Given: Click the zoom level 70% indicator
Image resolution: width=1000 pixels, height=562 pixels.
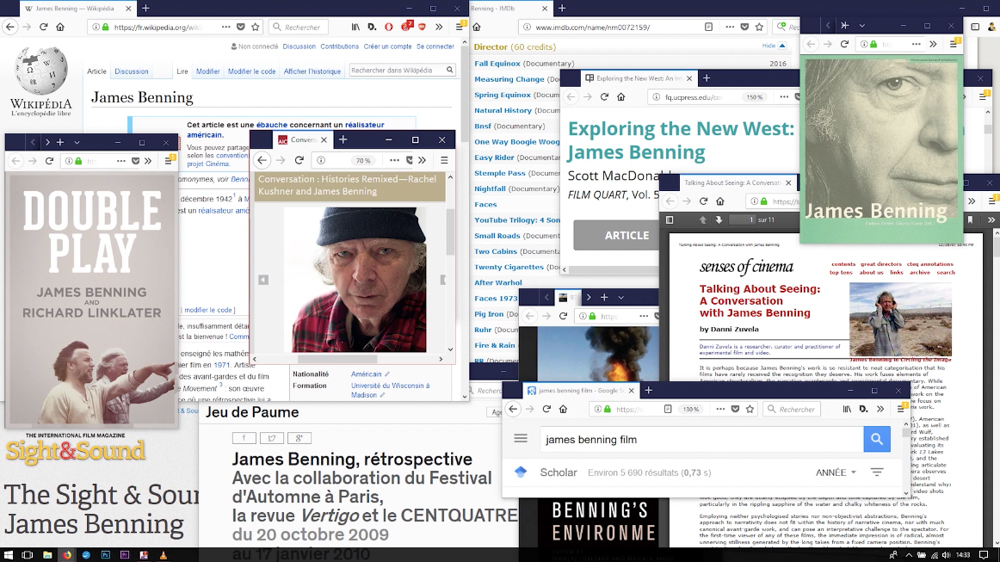Looking at the screenshot, I should pyautogui.click(x=363, y=160).
